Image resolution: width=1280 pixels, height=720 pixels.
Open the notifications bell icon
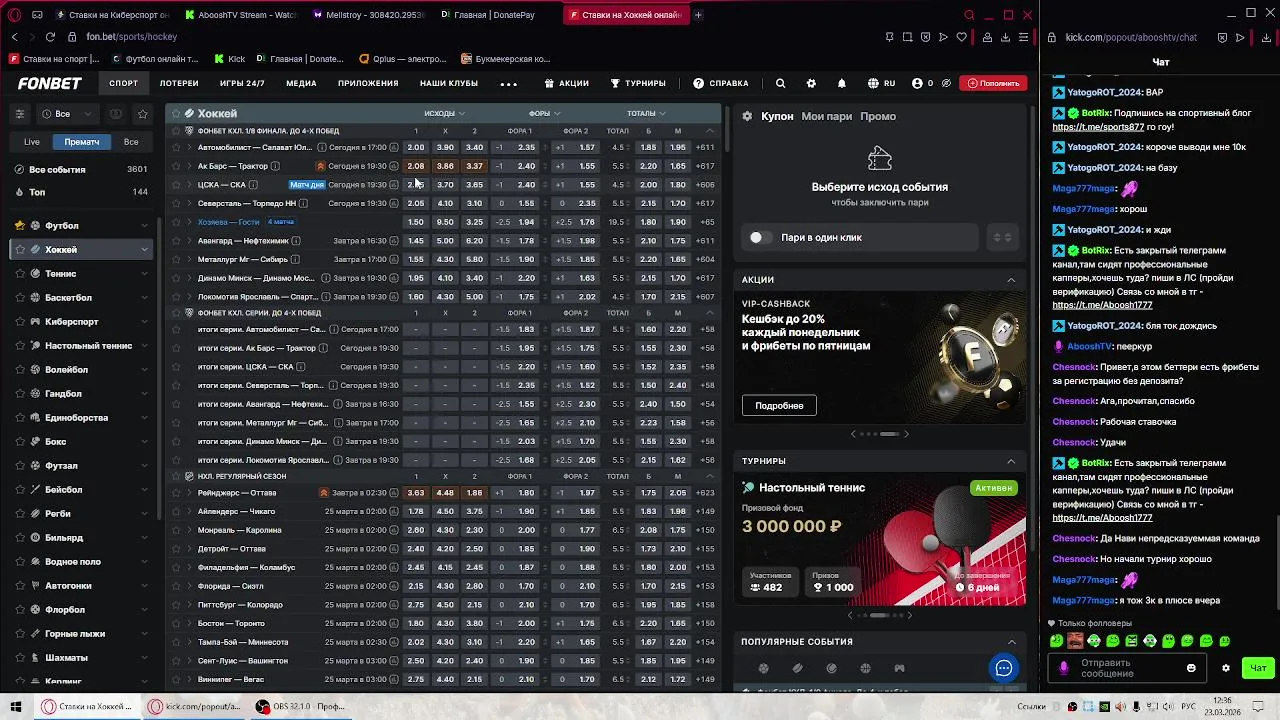pyautogui.click(x=841, y=83)
